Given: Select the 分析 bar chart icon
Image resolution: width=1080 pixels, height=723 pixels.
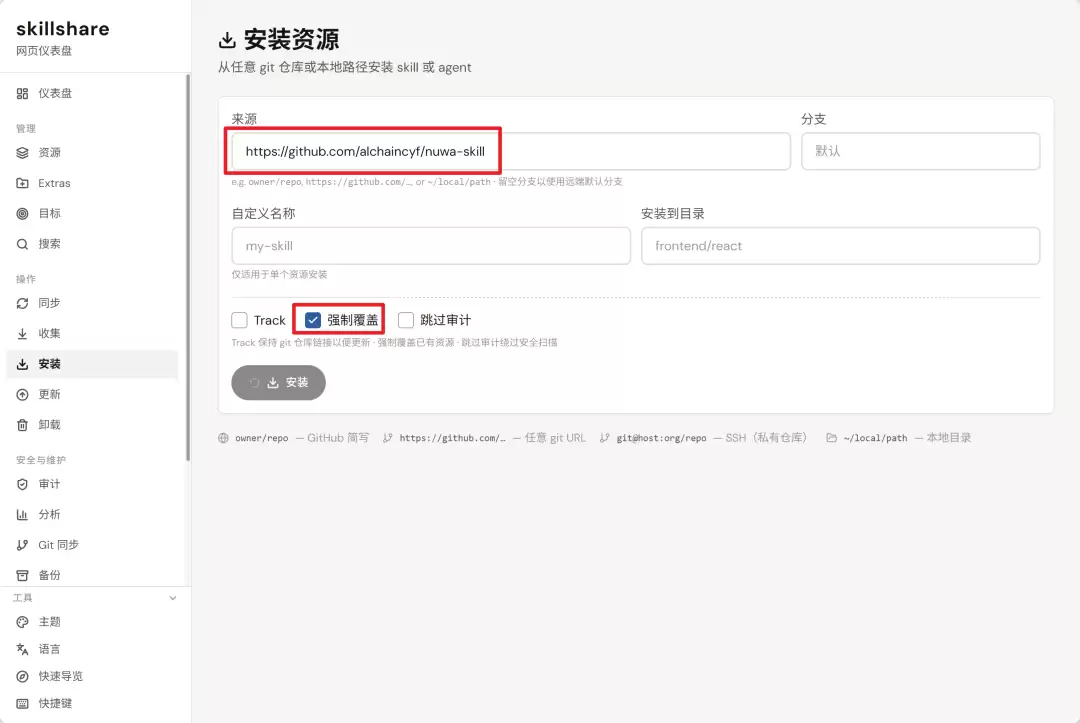Looking at the screenshot, I should 22,514.
